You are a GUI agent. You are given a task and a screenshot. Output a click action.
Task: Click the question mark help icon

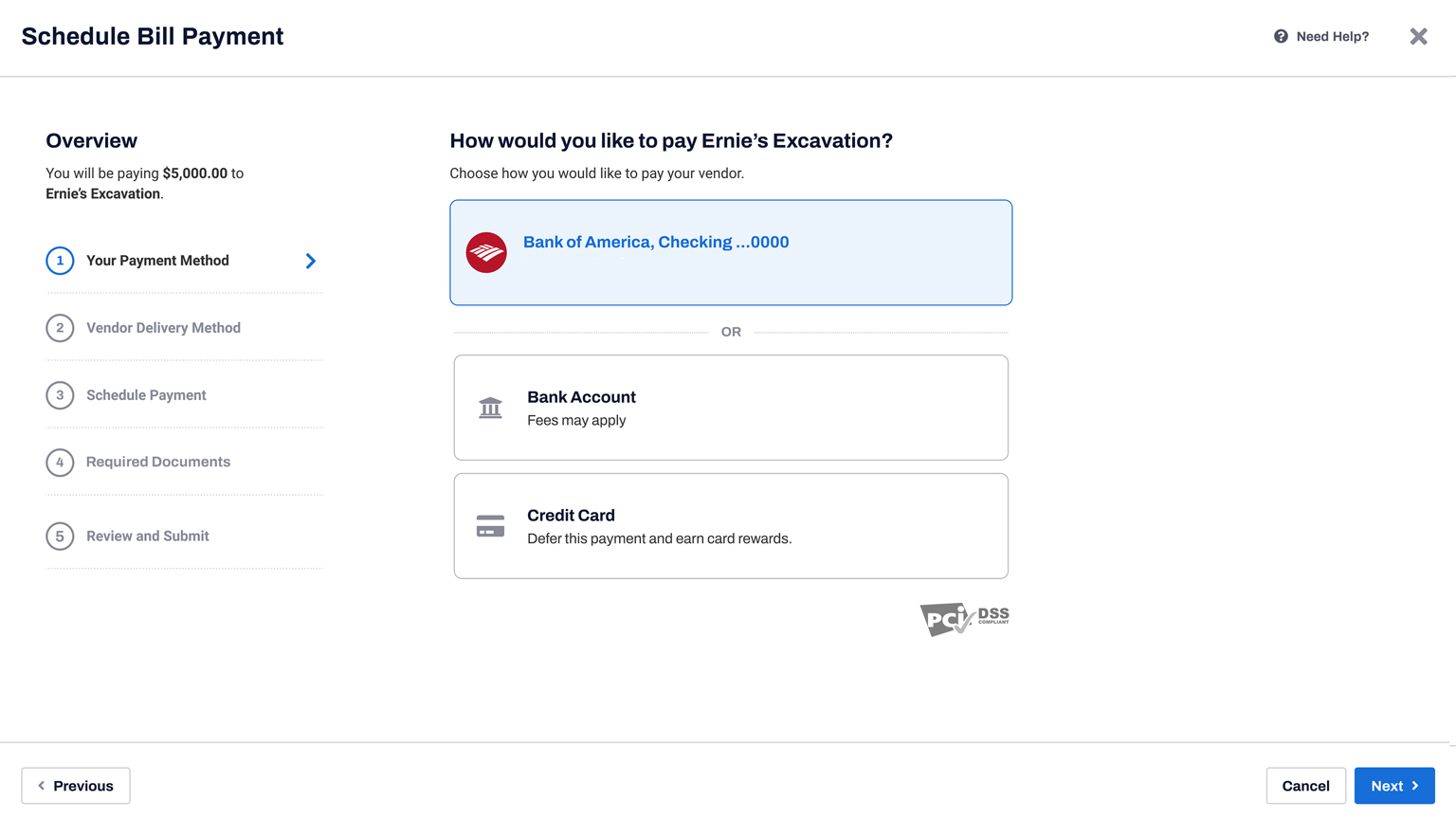1281,36
